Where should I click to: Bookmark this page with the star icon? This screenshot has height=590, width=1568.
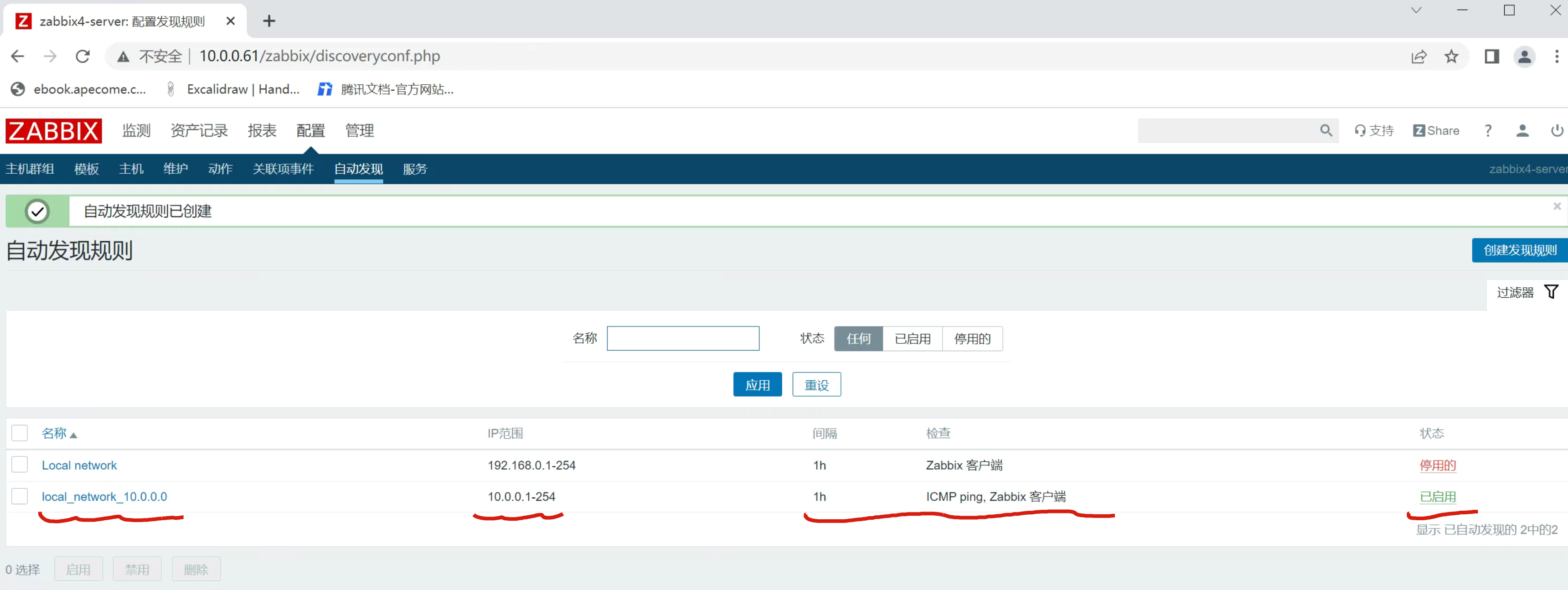pyautogui.click(x=1451, y=57)
